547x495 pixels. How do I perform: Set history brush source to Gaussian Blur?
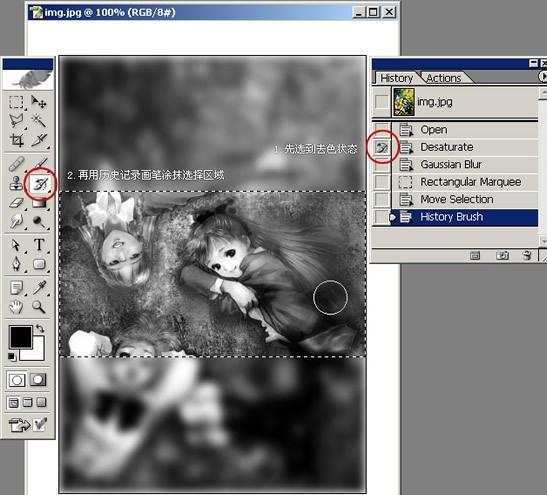(x=381, y=164)
